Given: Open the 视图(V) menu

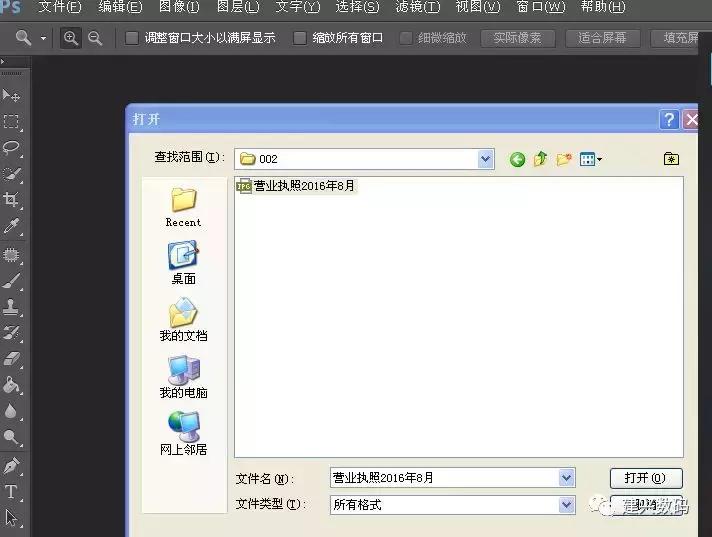Looking at the screenshot, I should [478, 7].
